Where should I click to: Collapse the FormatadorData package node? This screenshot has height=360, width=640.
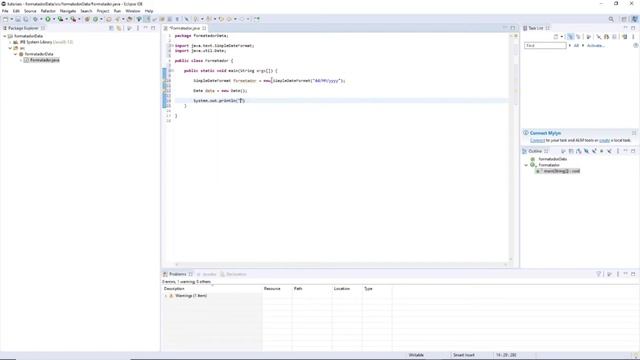point(16,54)
